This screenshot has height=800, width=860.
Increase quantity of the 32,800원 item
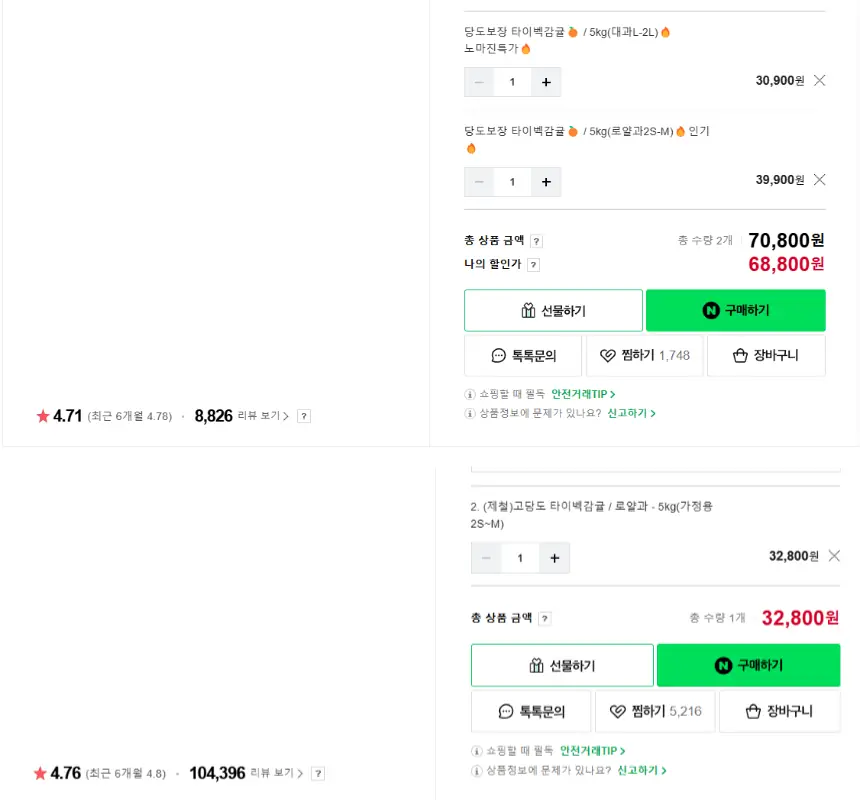(554, 558)
